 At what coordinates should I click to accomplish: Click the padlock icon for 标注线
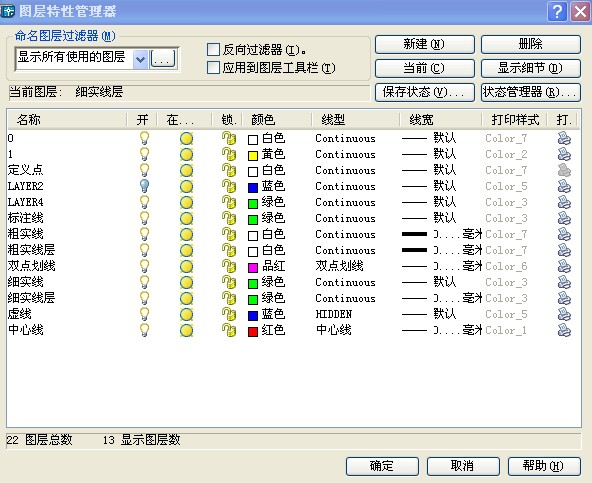point(229,218)
